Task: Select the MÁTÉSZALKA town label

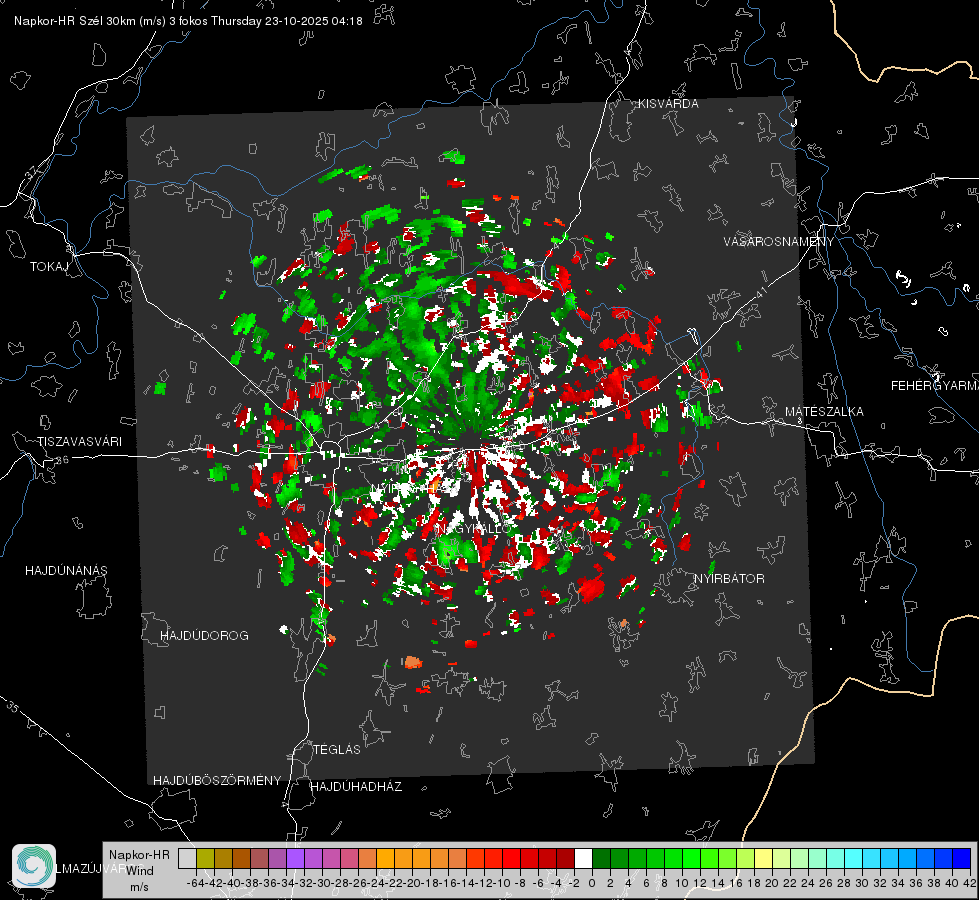Action: (x=824, y=412)
